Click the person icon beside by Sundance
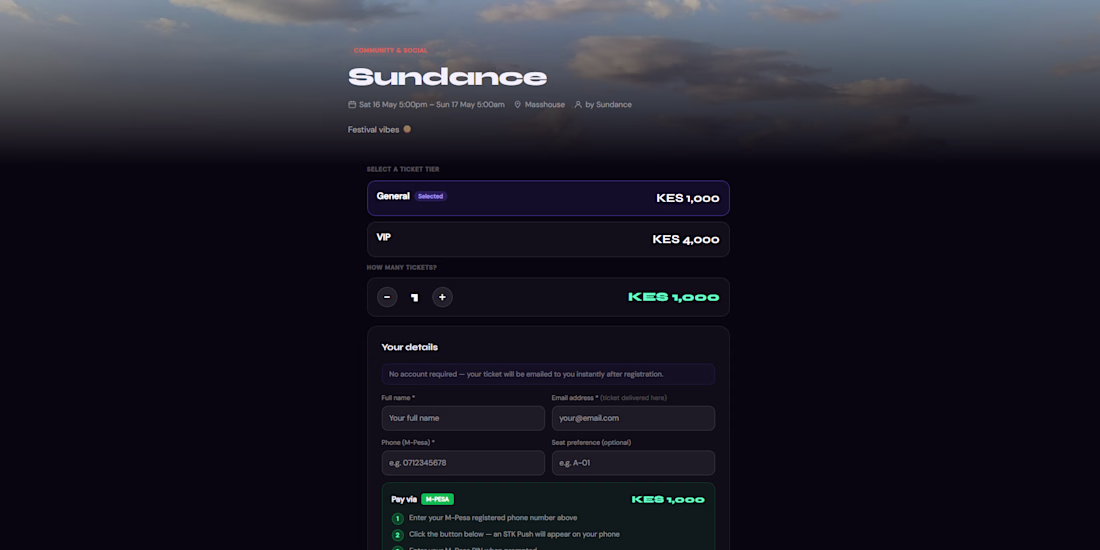 (578, 105)
